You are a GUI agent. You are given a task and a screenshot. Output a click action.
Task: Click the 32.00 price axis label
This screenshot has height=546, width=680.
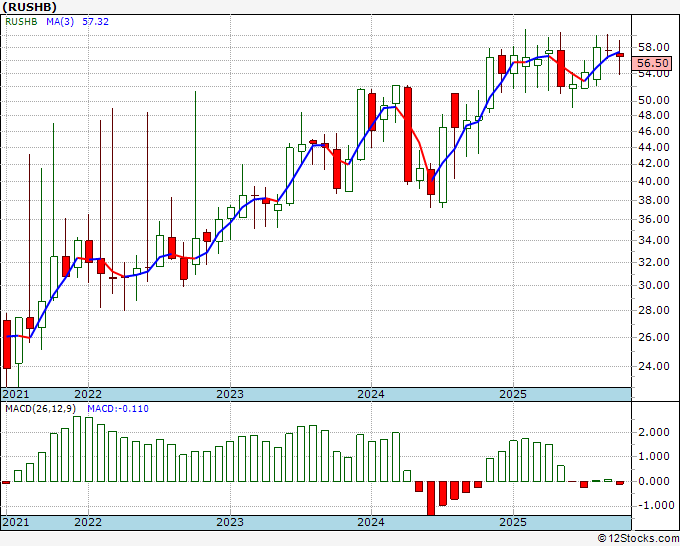click(653, 262)
